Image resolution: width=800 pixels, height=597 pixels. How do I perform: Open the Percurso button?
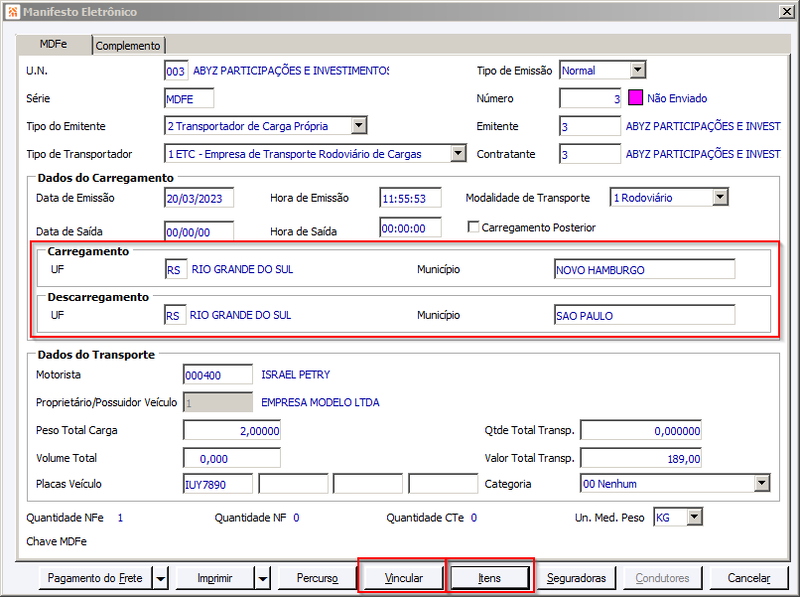click(317, 578)
